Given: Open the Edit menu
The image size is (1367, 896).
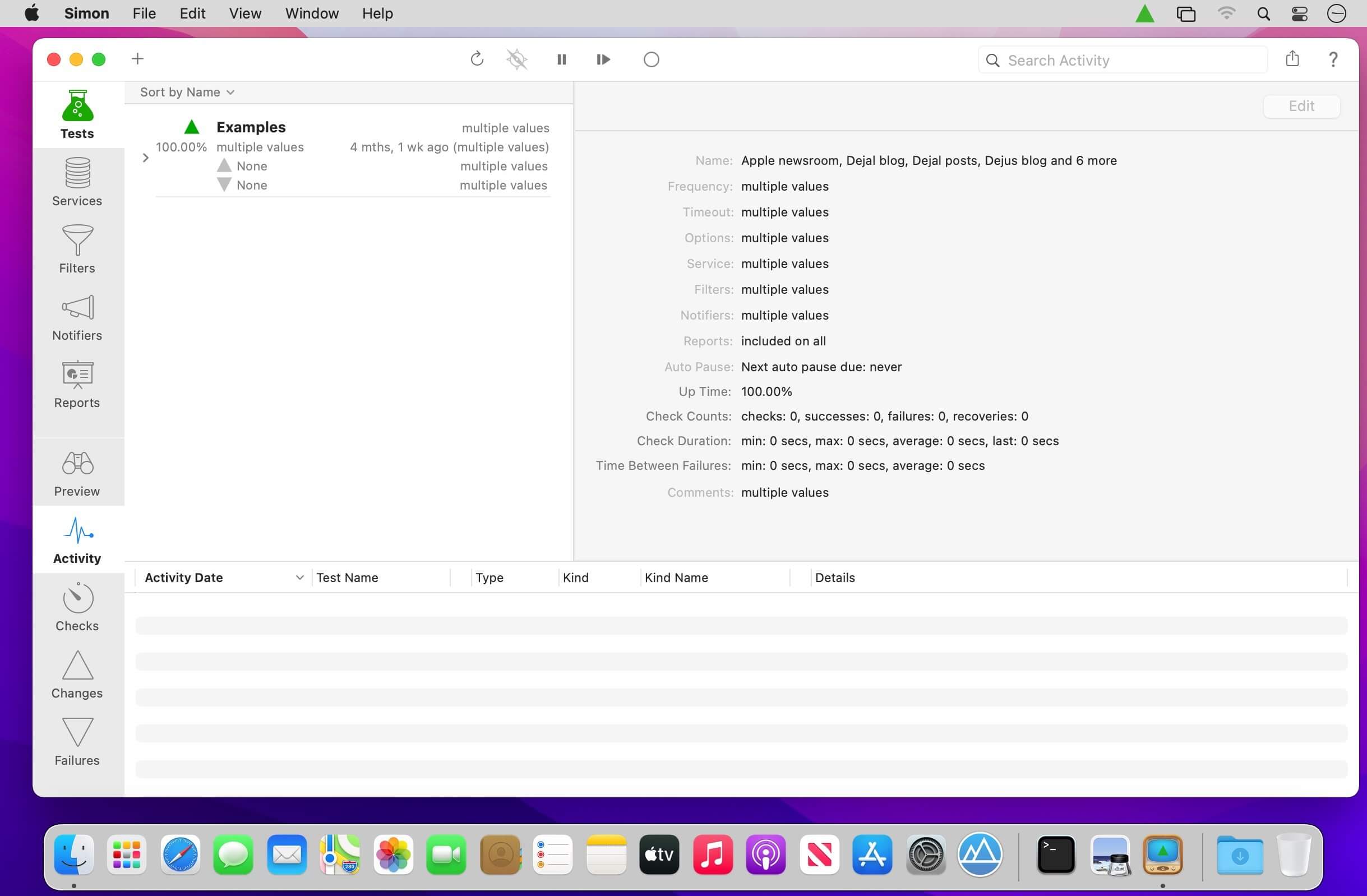Looking at the screenshot, I should click(x=192, y=13).
